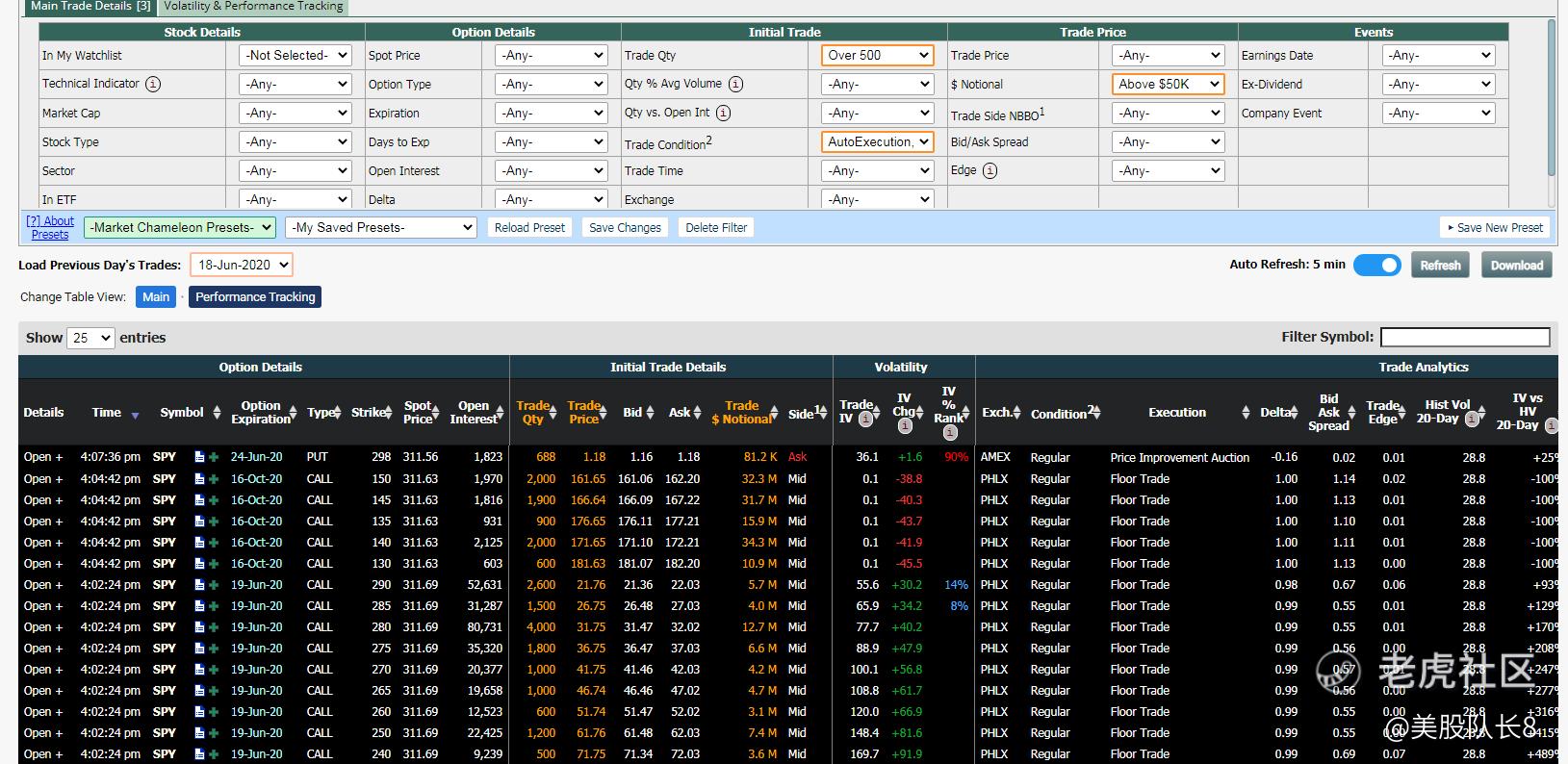Click 'Price Improvement Auction' execution cell
The height and width of the screenshot is (764, 1568).
[x=1179, y=457]
